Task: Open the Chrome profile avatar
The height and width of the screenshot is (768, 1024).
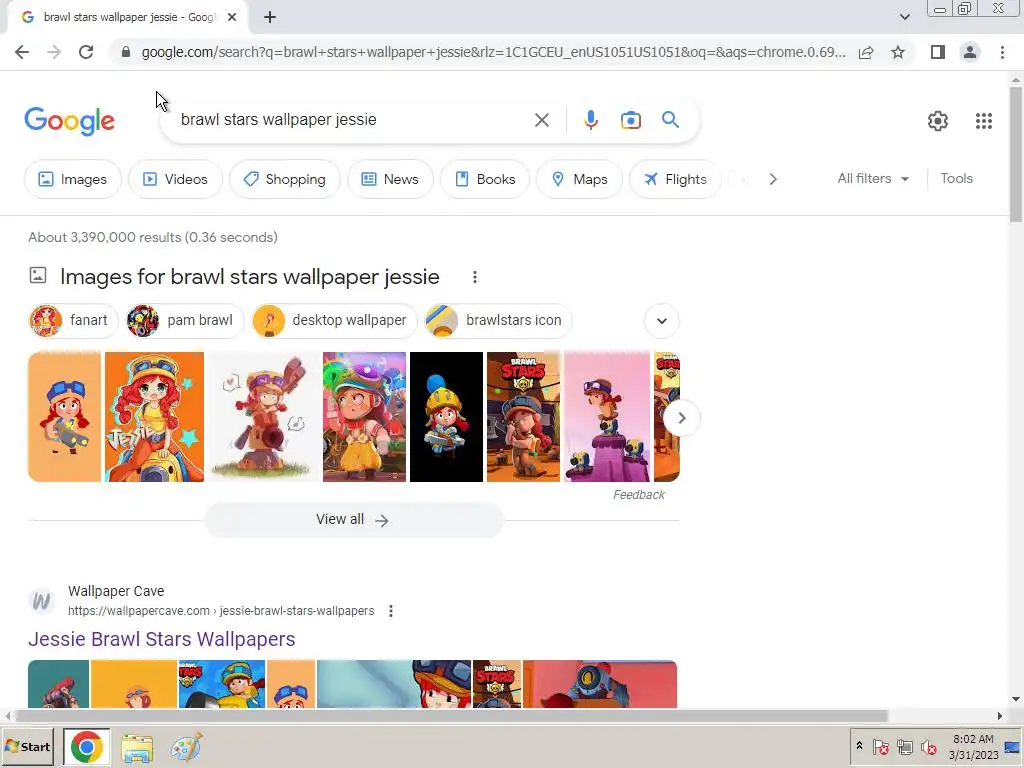Action: point(970,52)
